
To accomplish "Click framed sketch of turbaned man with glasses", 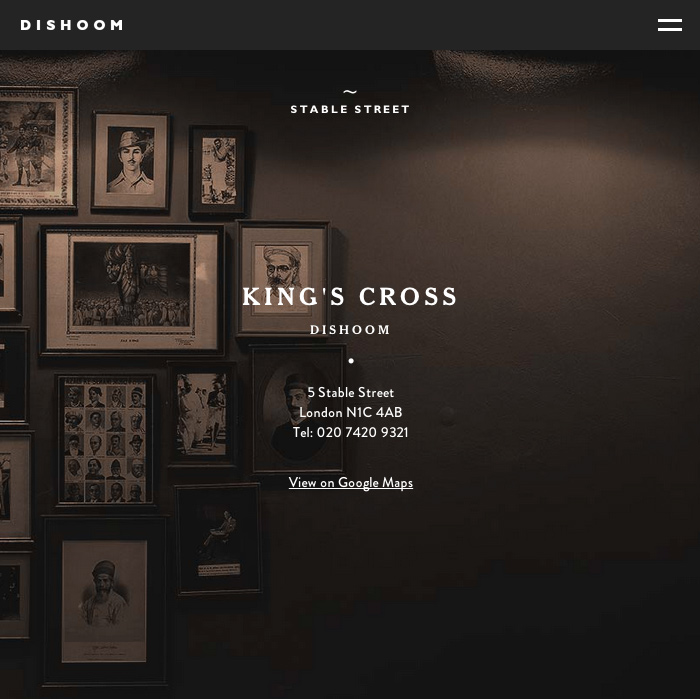I will coord(283,278).
